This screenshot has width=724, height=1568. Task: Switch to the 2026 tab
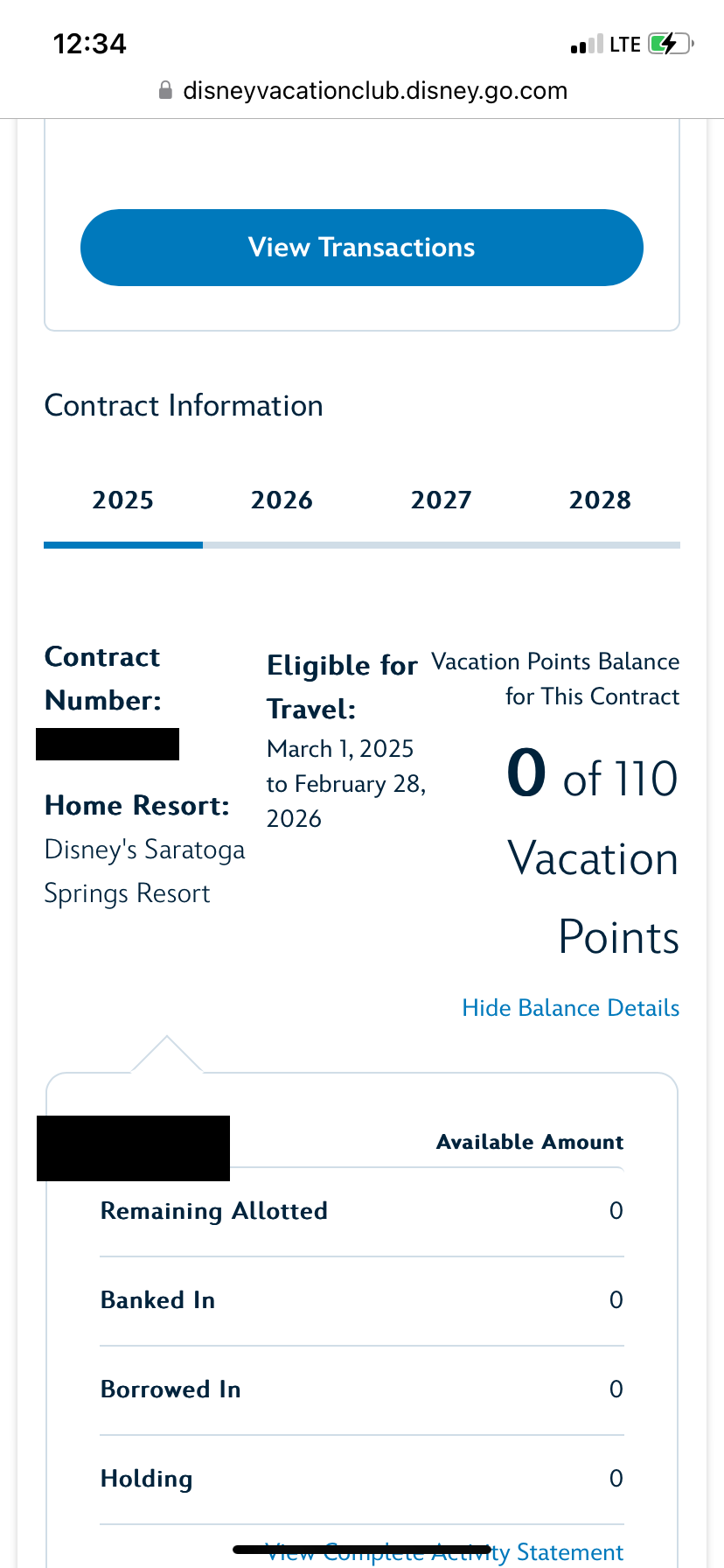pos(282,500)
